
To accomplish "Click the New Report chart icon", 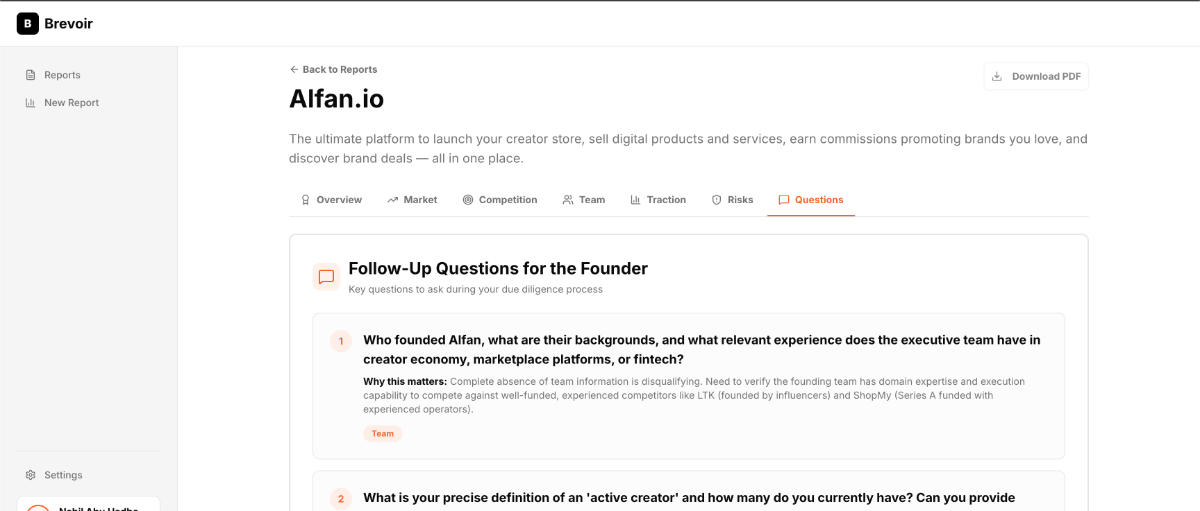I will 31,103.
